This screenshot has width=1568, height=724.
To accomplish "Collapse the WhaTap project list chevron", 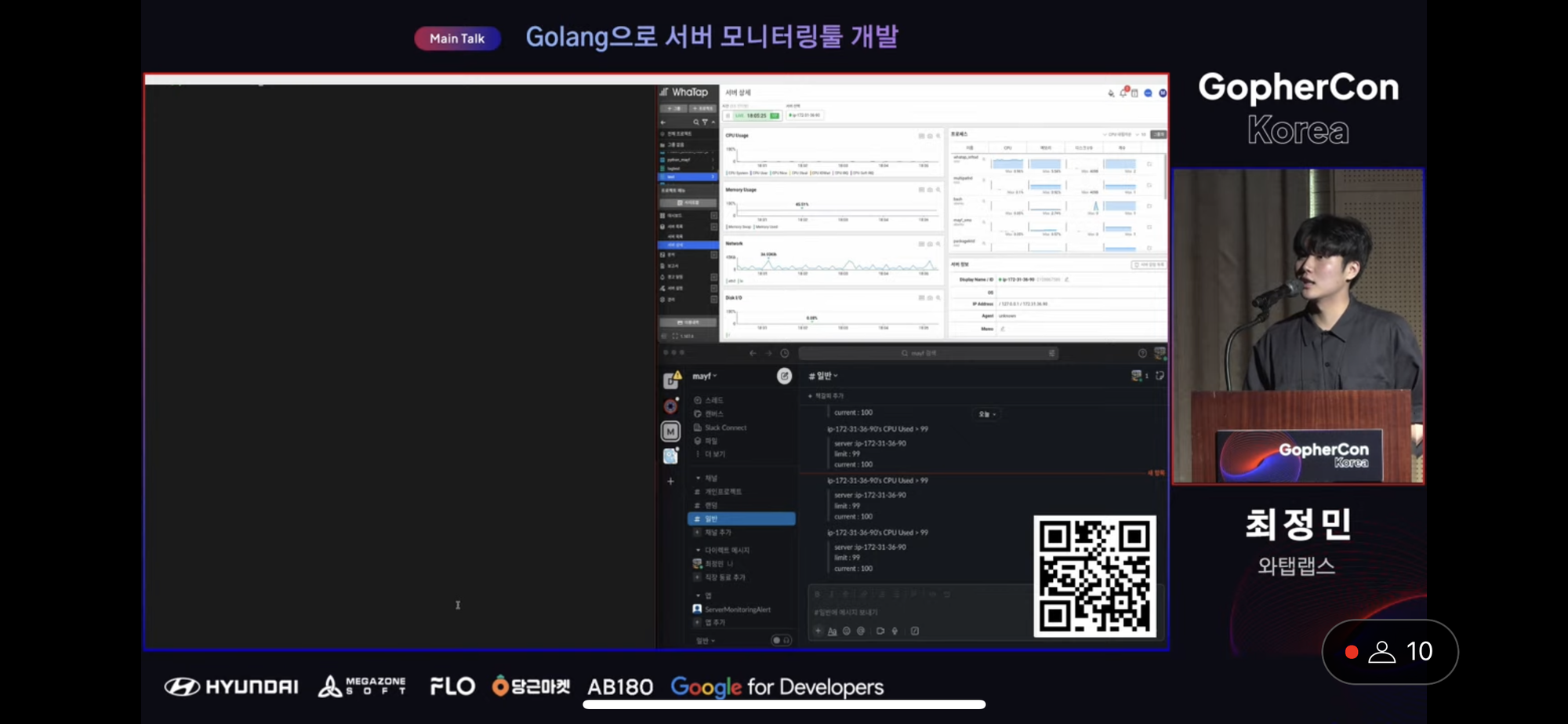I will click(x=713, y=122).
